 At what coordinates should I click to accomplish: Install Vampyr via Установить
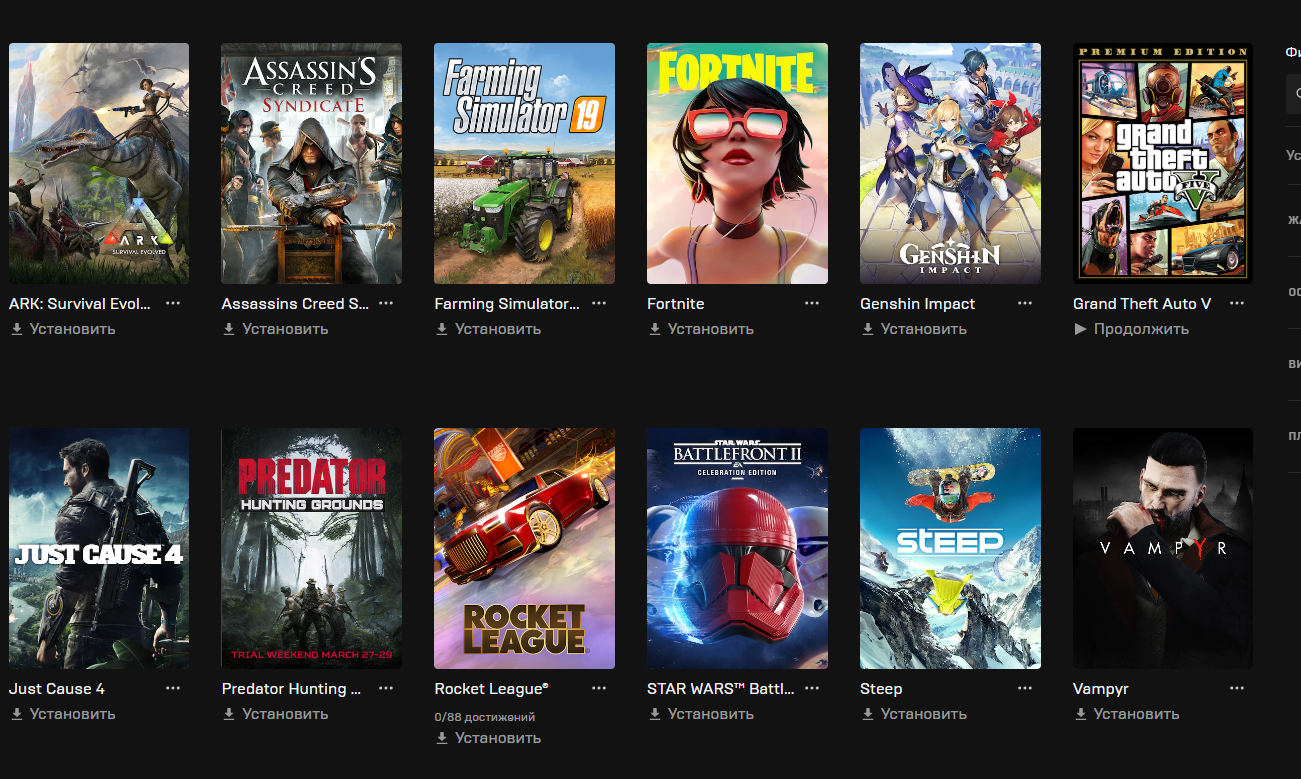(x=1127, y=714)
